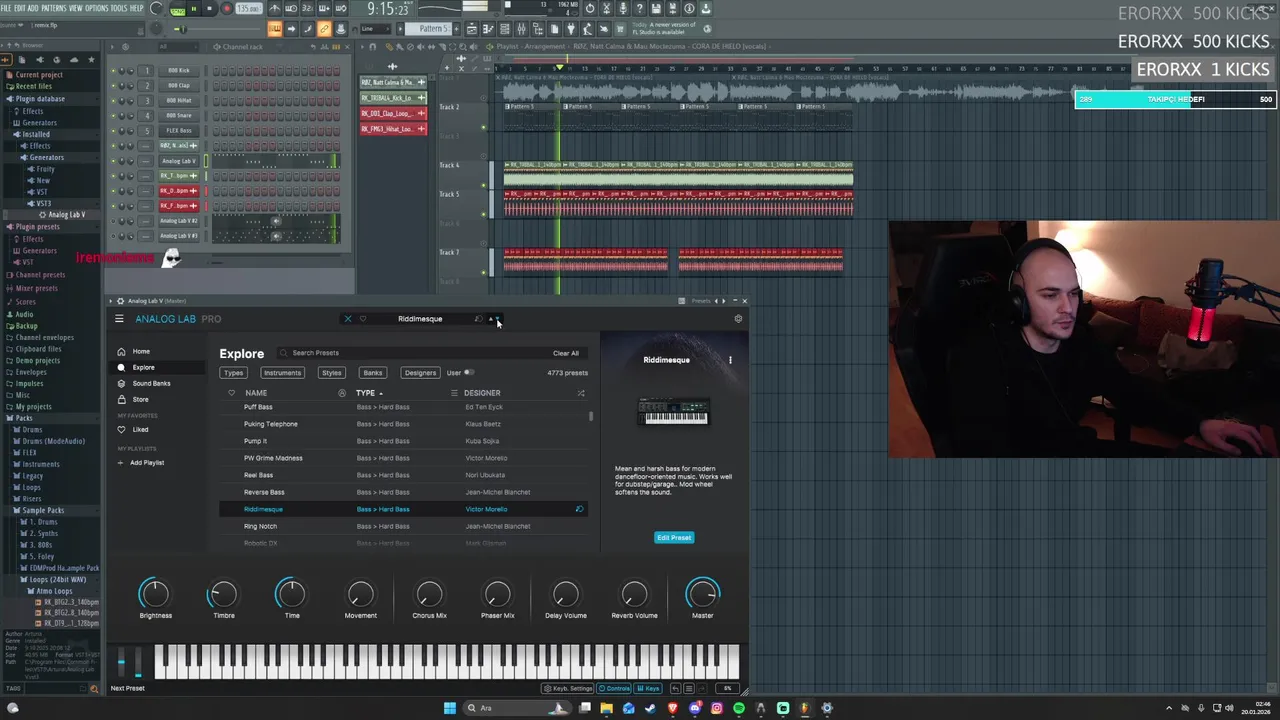Open the Store page in Analog Lab

click(140, 399)
